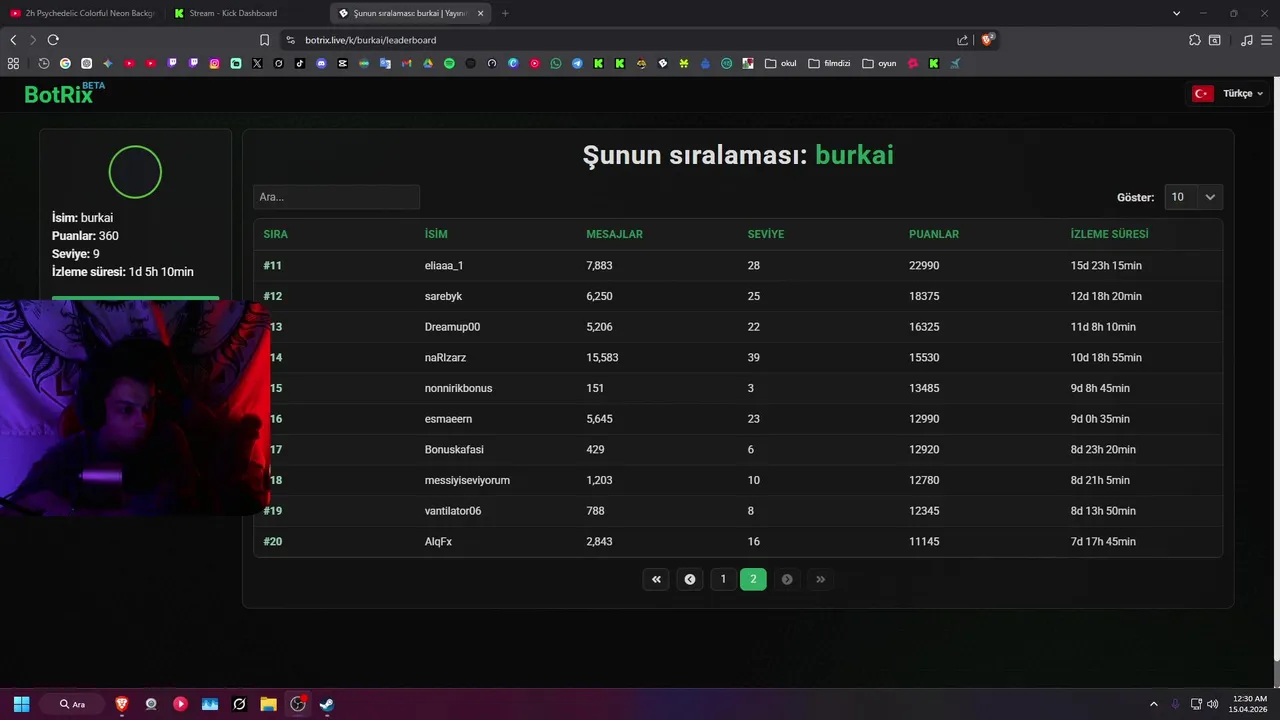Click the Google bookmark icon
The height and width of the screenshot is (720, 1280).
coord(65,63)
